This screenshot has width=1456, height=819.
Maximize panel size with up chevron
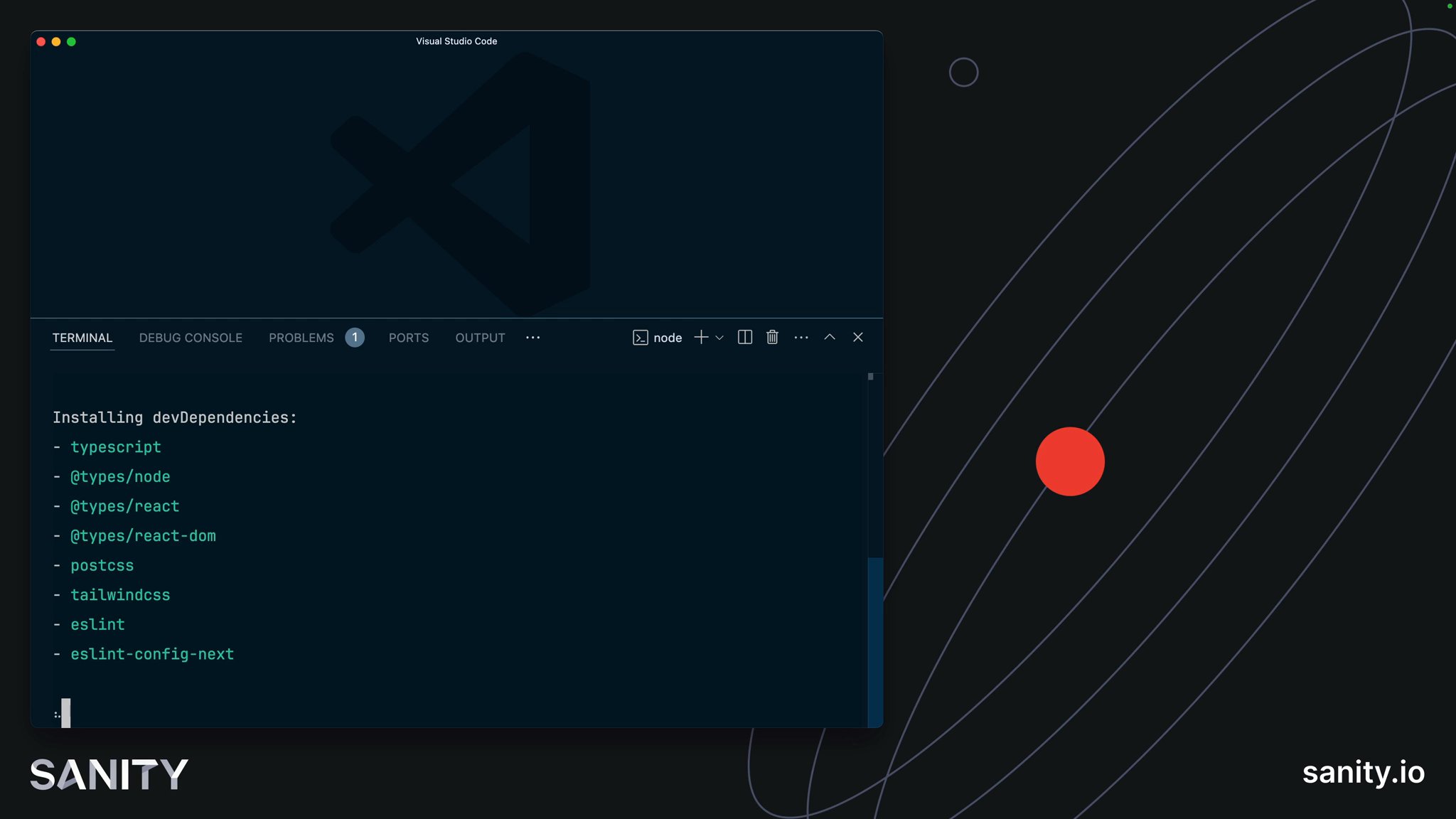(x=830, y=337)
